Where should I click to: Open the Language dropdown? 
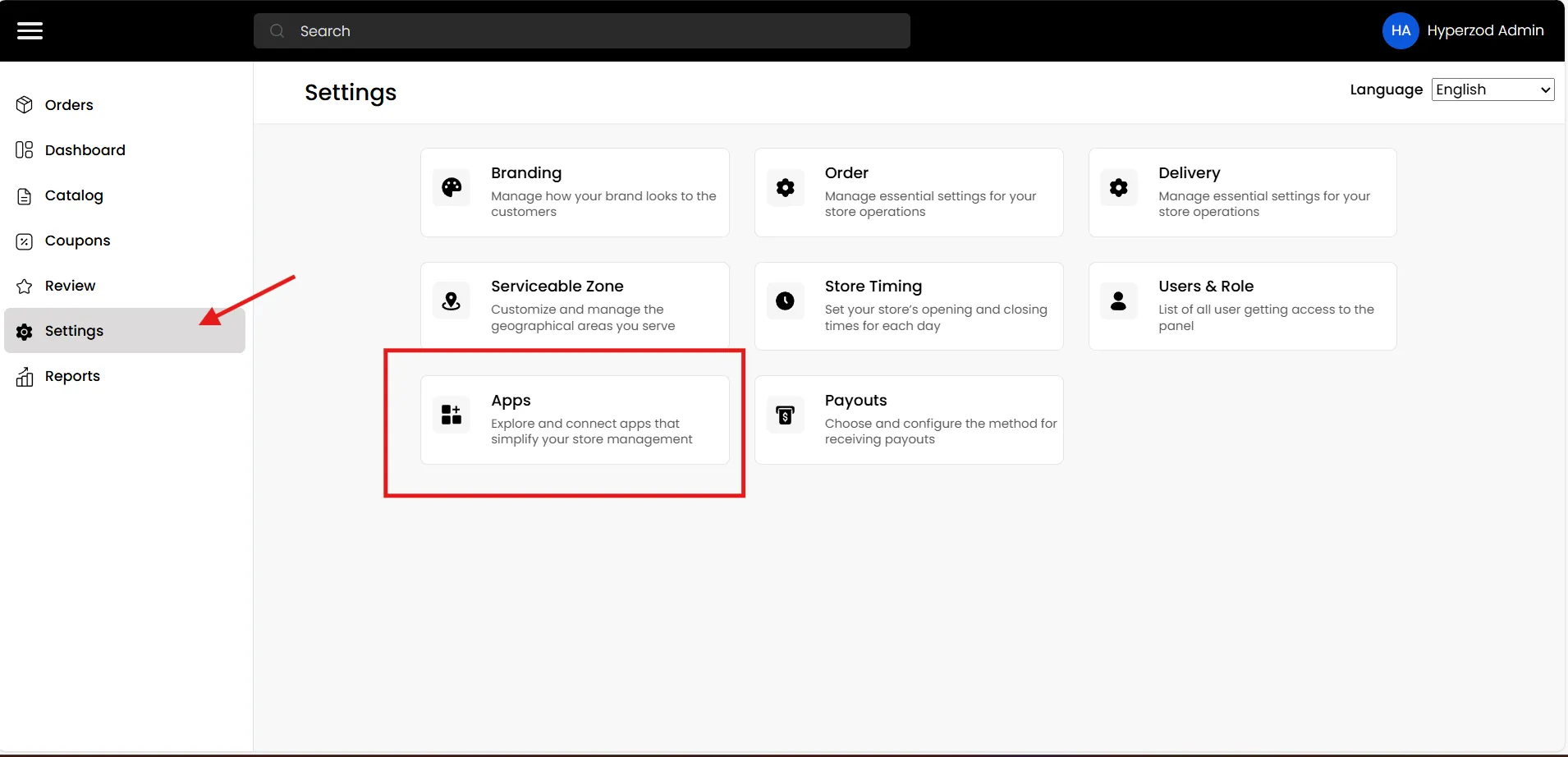pos(1493,89)
